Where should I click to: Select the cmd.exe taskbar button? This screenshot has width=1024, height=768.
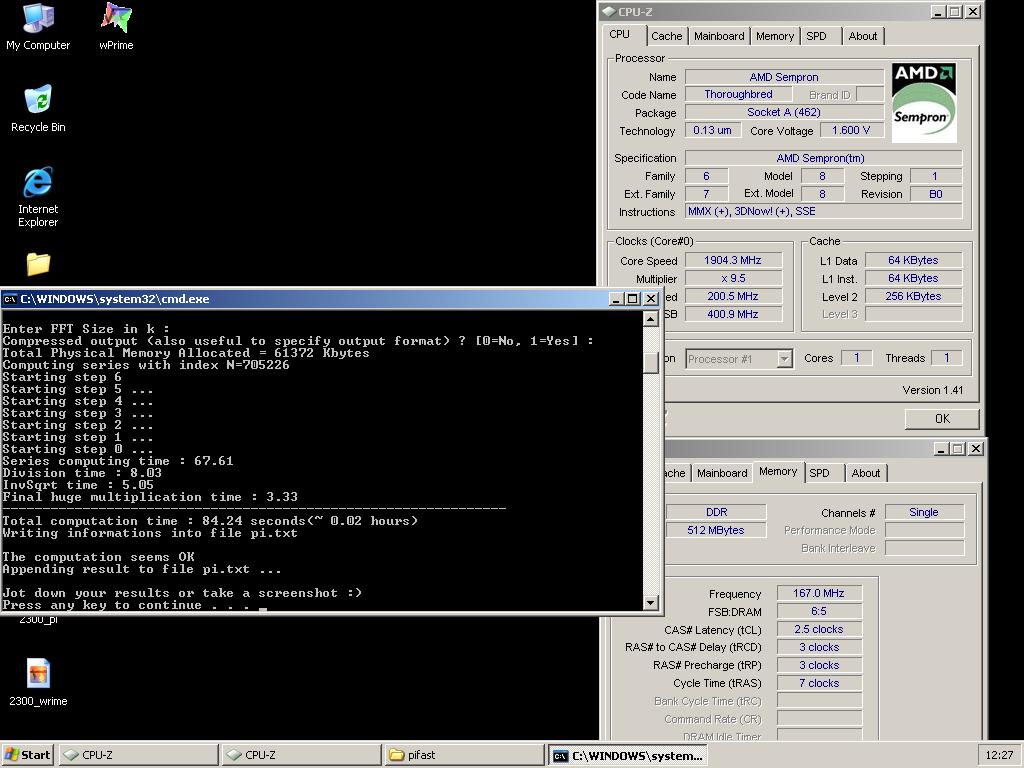click(x=628, y=755)
